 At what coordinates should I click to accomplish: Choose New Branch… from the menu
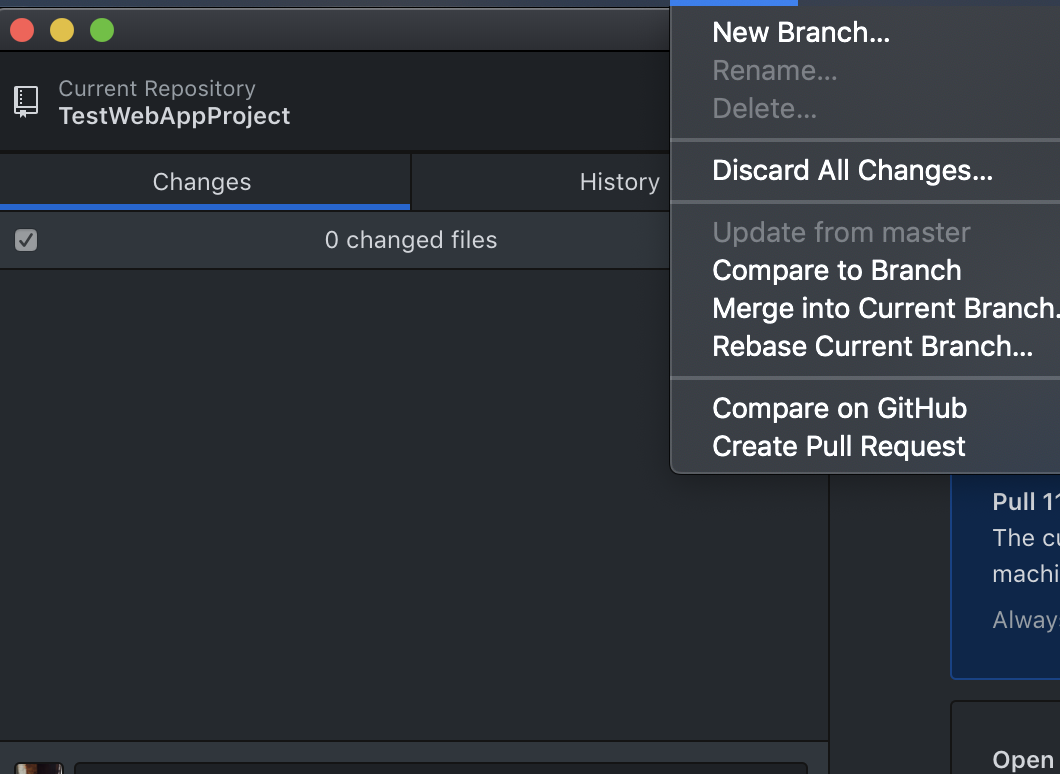[x=865, y=32]
